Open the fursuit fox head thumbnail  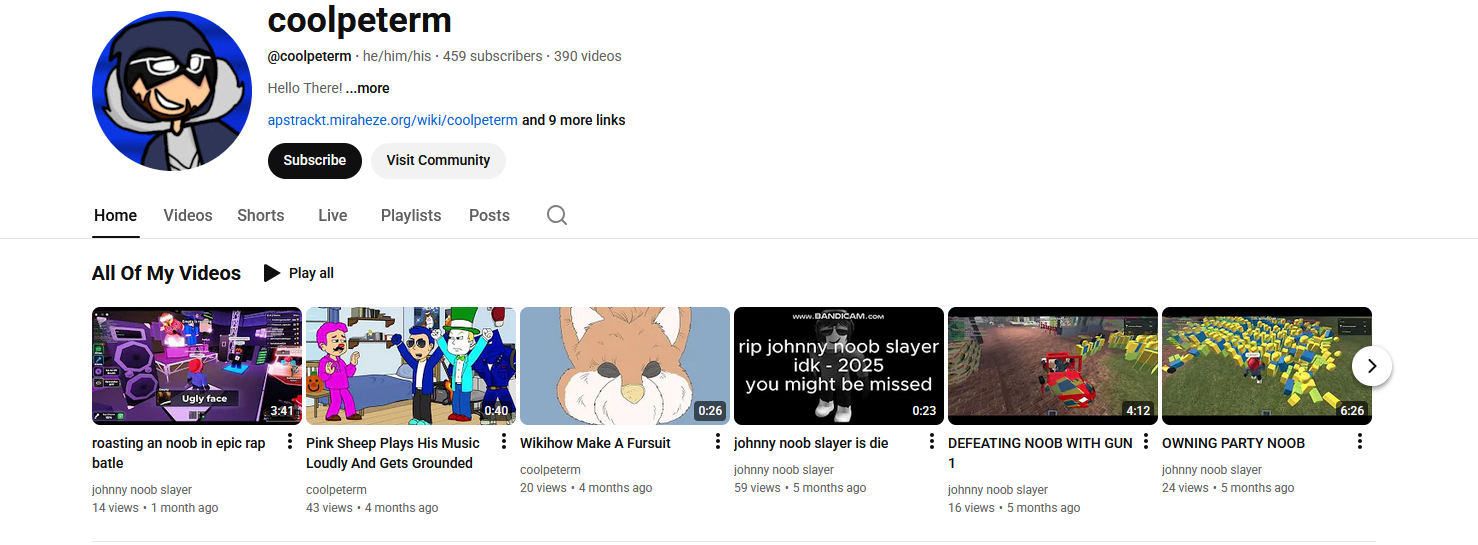625,366
